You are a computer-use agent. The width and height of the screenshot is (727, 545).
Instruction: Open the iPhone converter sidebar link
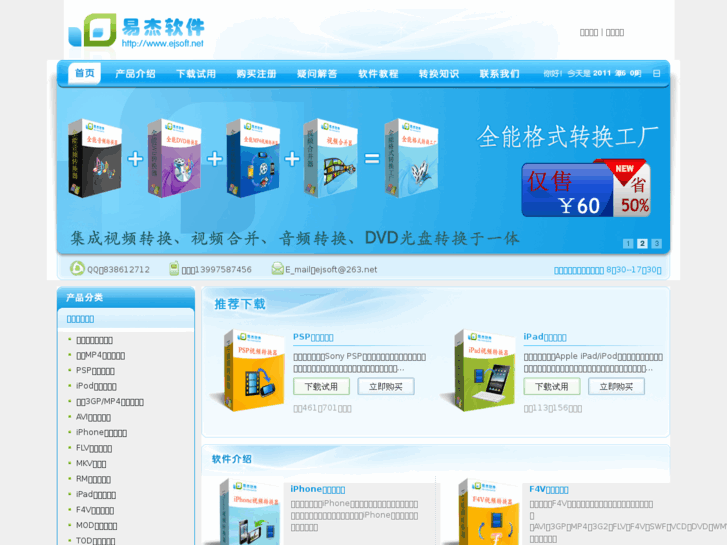[102, 433]
